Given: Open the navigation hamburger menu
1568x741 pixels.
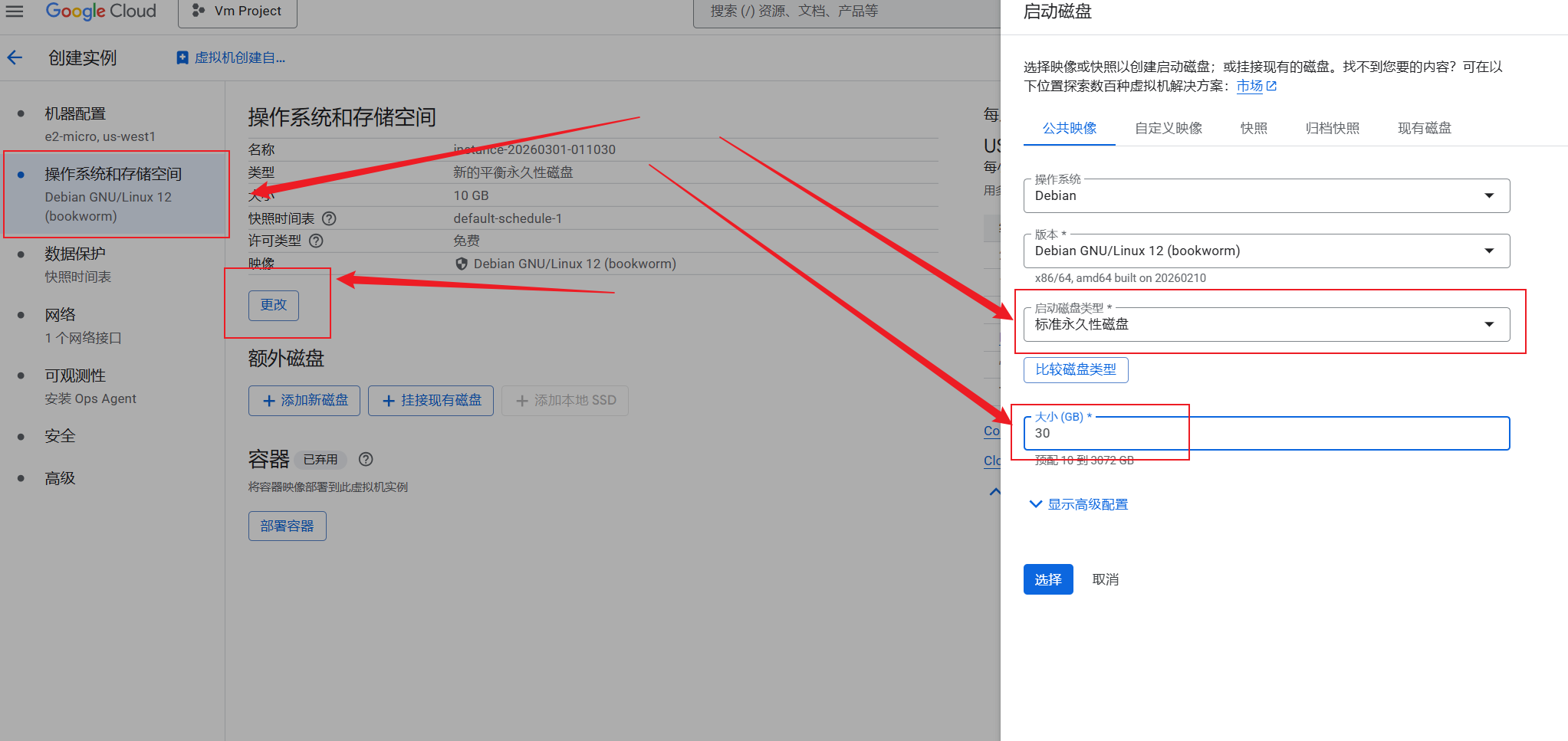Looking at the screenshot, I should pyautogui.click(x=15, y=11).
